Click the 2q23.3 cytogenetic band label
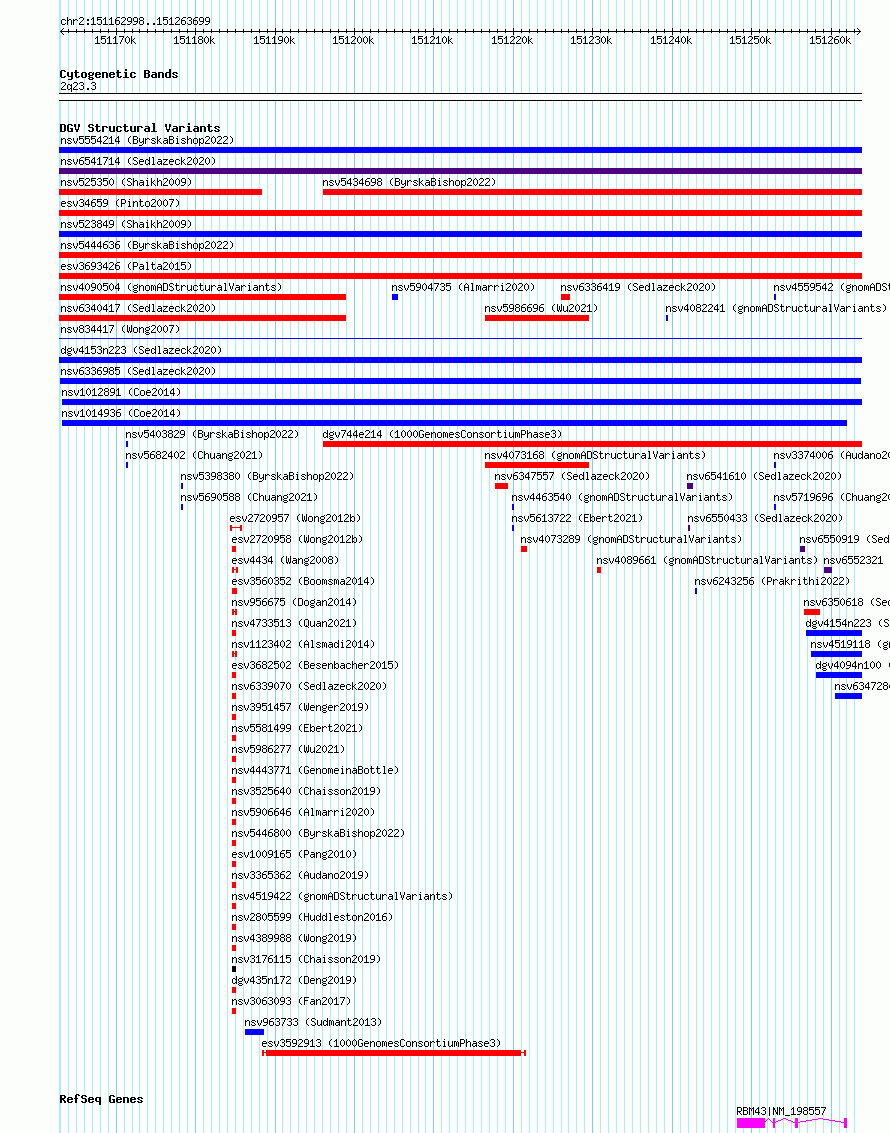Image resolution: width=890 pixels, height=1133 pixels. (78, 86)
